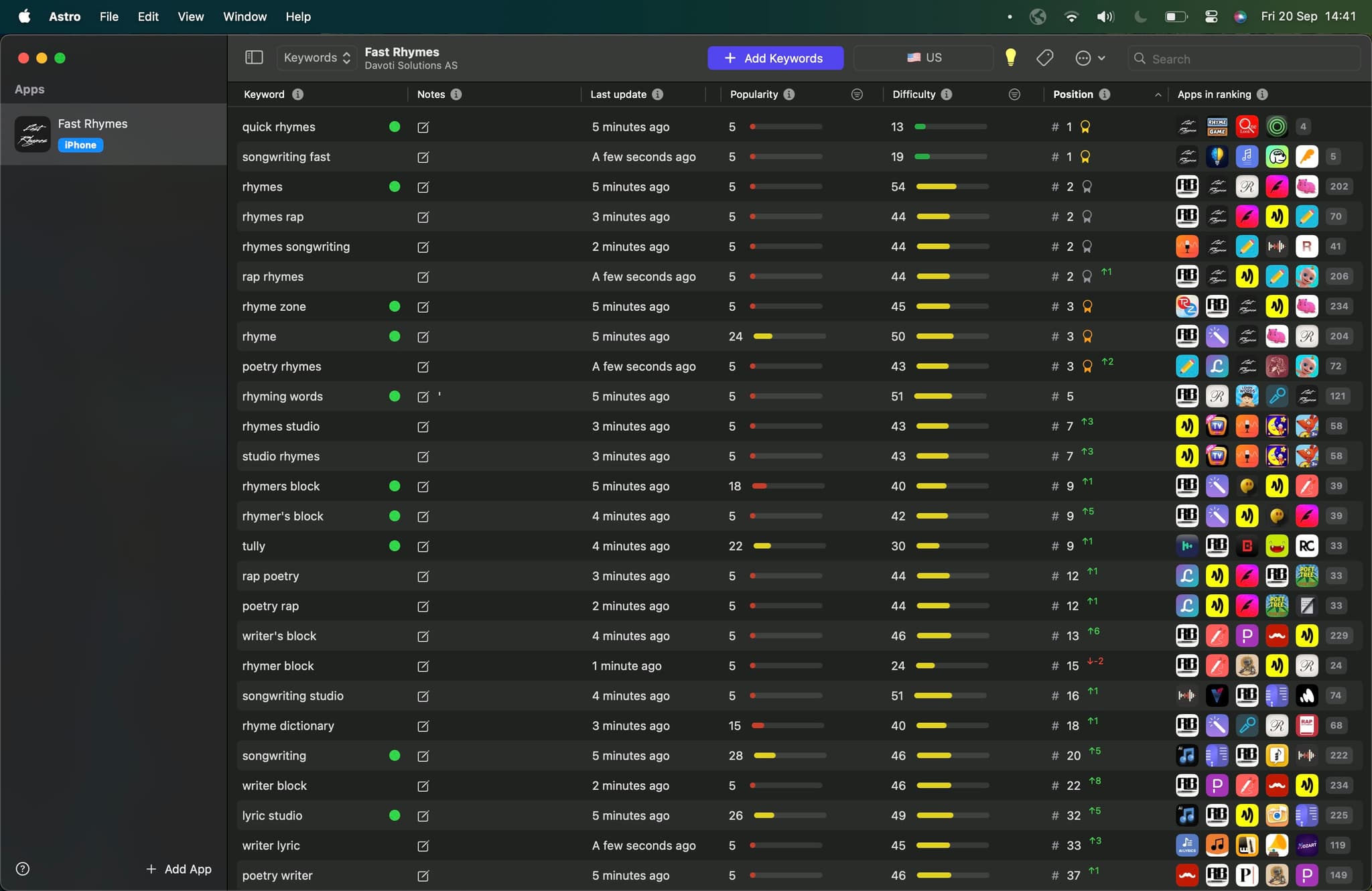
Task: Click the tag icon in toolbar
Action: tap(1044, 58)
